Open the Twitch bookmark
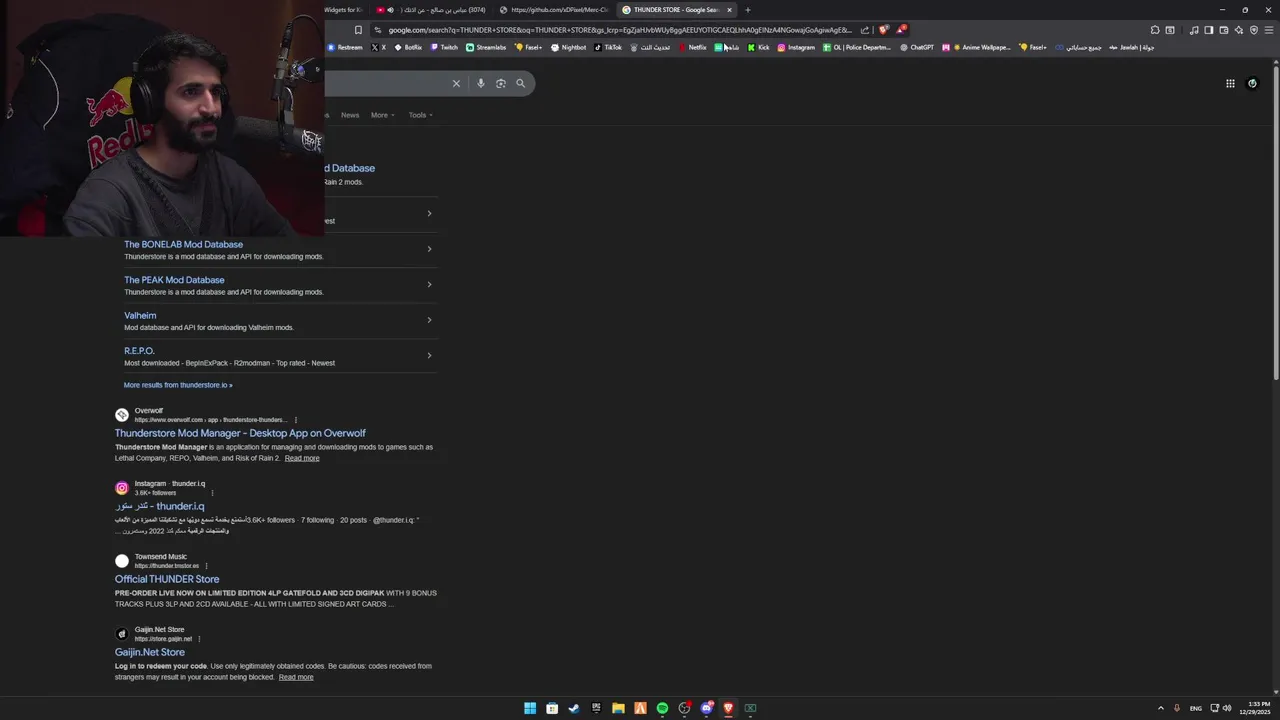This screenshot has width=1280, height=720. pyautogui.click(x=444, y=47)
